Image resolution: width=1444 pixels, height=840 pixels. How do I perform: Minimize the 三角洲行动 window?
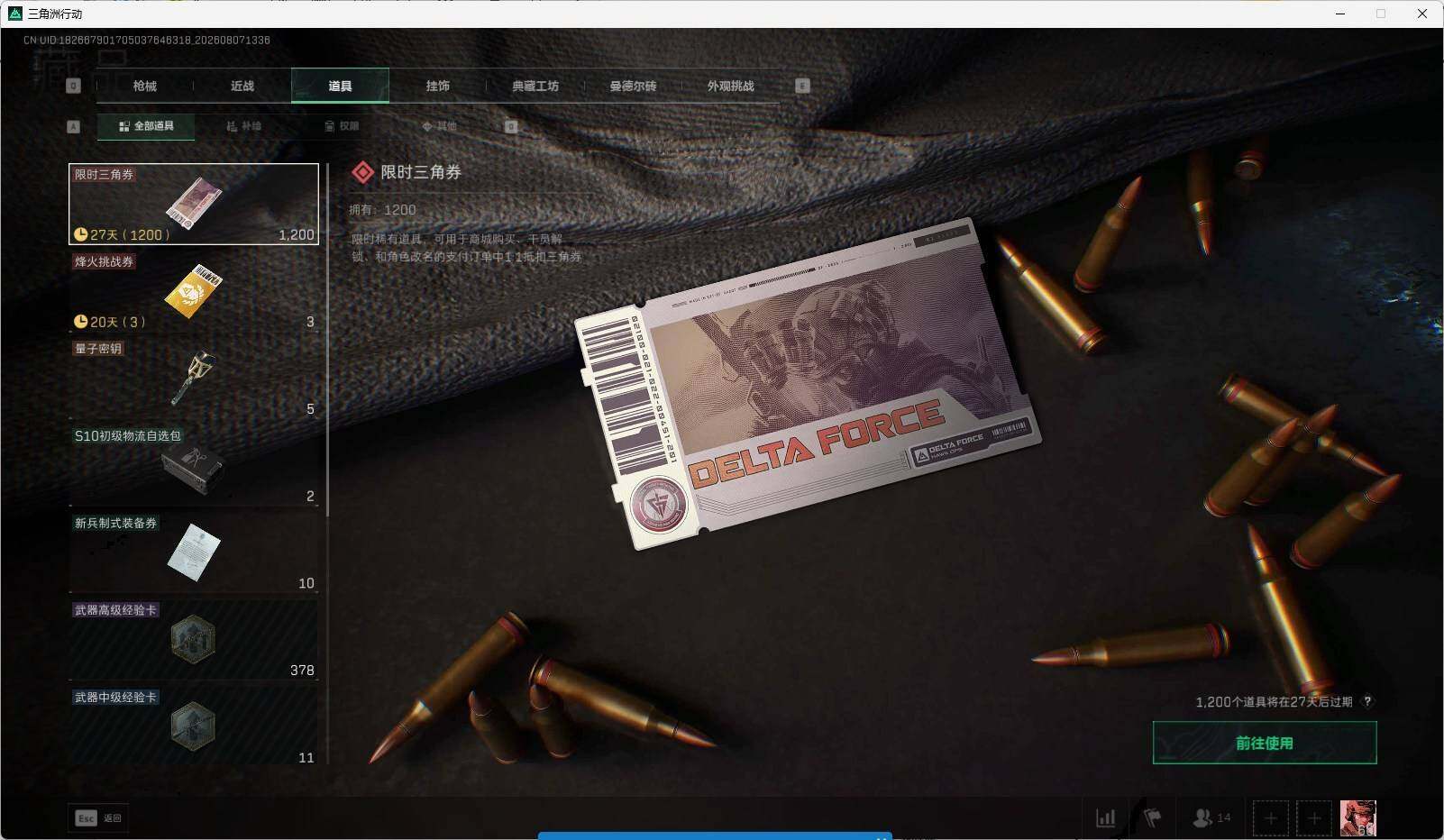point(1340,14)
